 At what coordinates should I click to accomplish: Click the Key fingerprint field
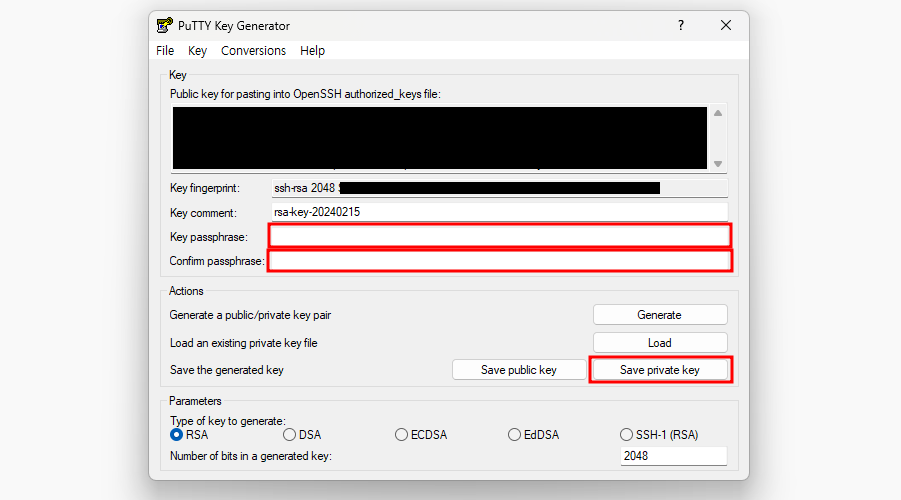(x=499, y=188)
